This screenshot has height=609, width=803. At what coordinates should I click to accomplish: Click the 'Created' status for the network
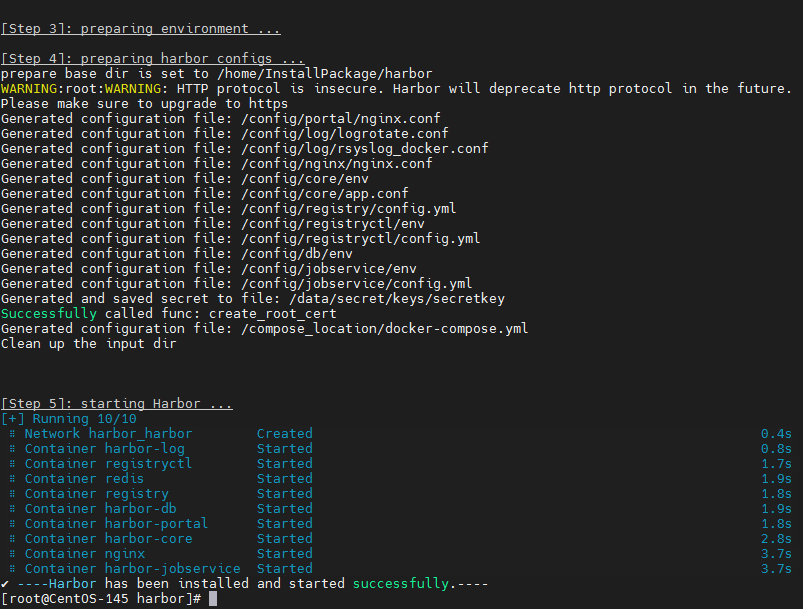tap(285, 433)
